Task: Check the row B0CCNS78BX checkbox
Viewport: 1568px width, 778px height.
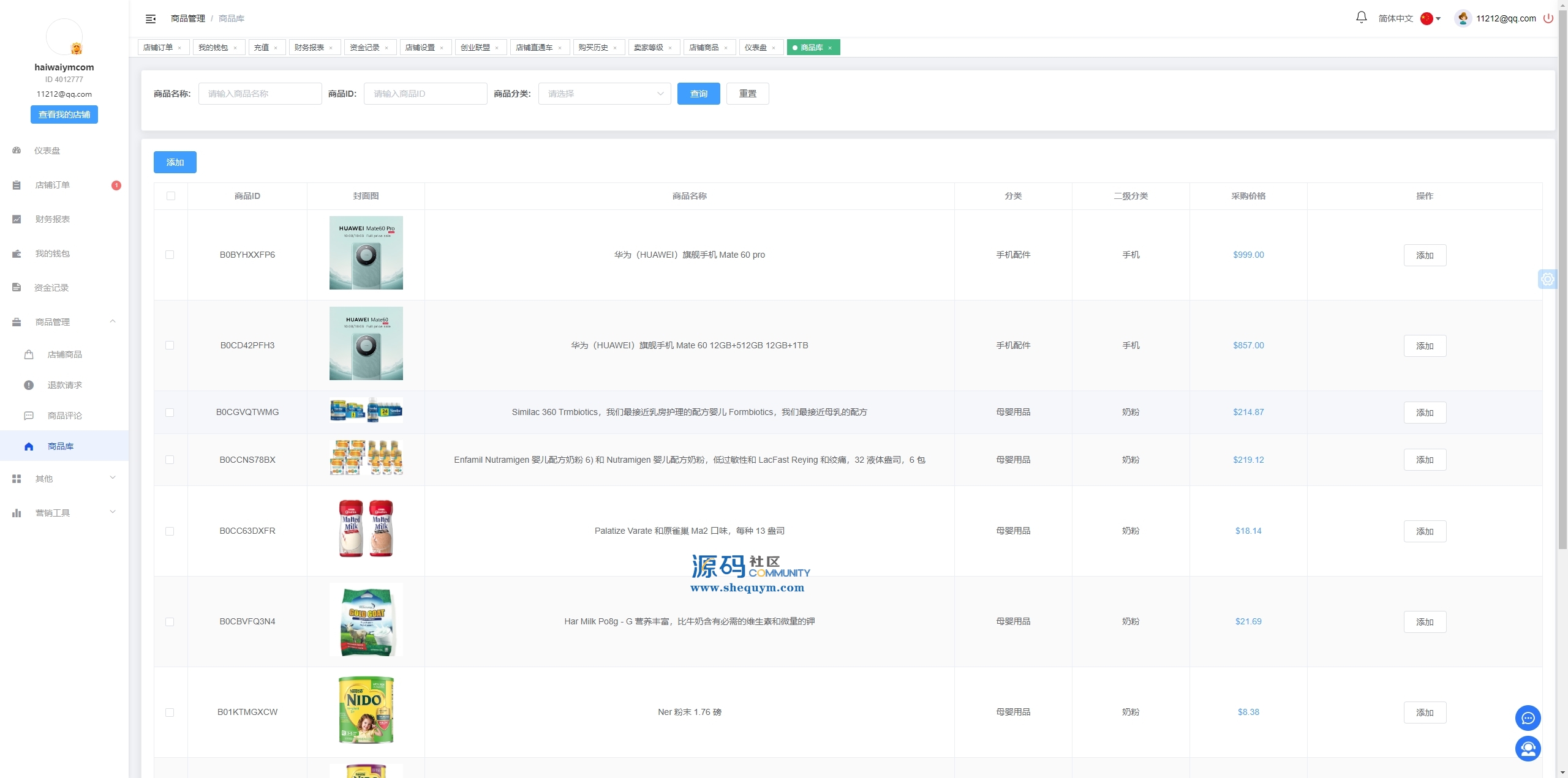Action: tap(170, 460)
